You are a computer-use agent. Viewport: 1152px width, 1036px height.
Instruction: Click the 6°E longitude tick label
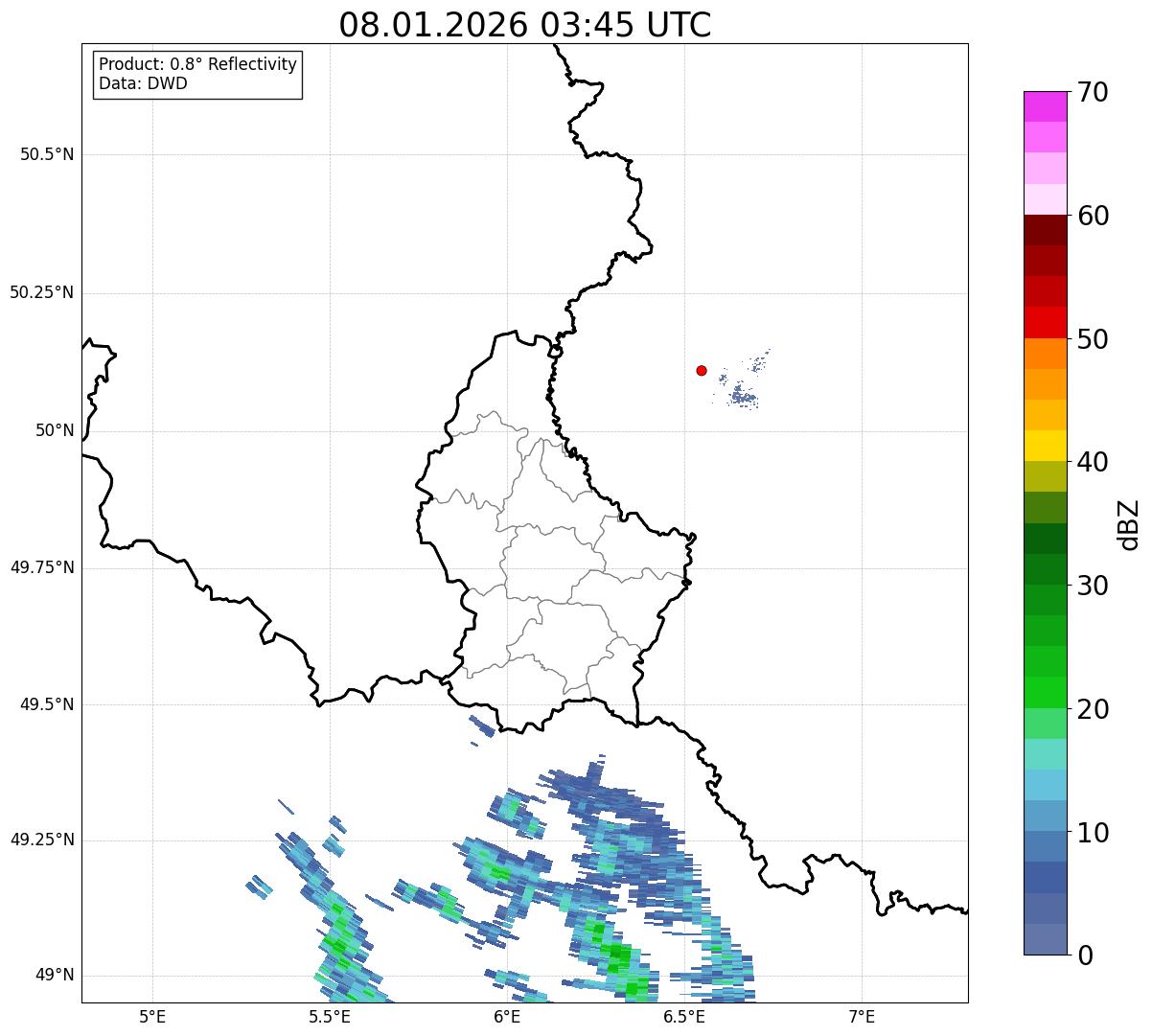point(508,1016)
